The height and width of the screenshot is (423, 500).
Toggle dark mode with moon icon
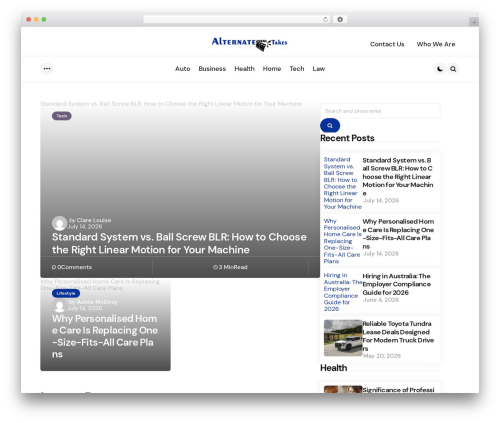click(x=440, y=69)
